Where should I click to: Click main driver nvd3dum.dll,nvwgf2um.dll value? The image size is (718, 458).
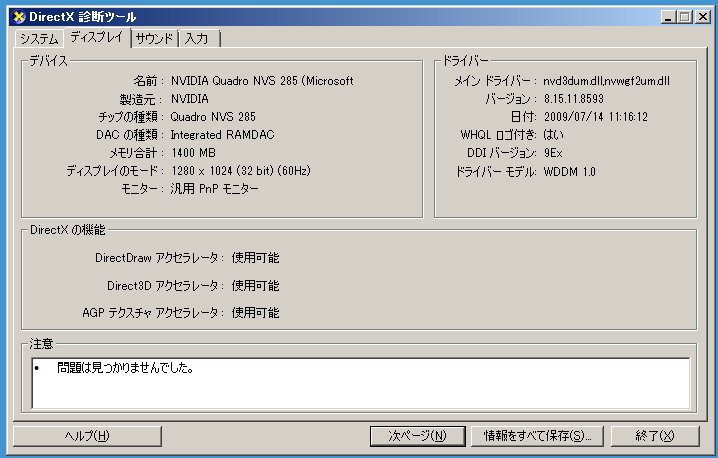[606, 81]
